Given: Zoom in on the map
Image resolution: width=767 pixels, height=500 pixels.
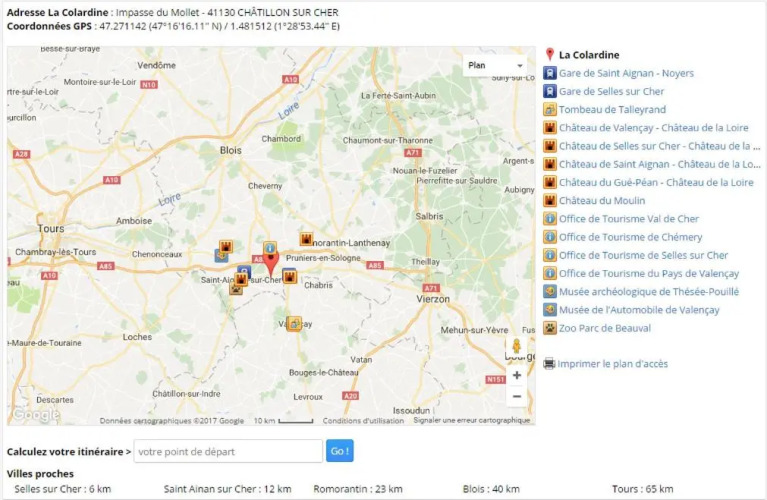Looking at the screenshot, I should (x=516, y=375).
